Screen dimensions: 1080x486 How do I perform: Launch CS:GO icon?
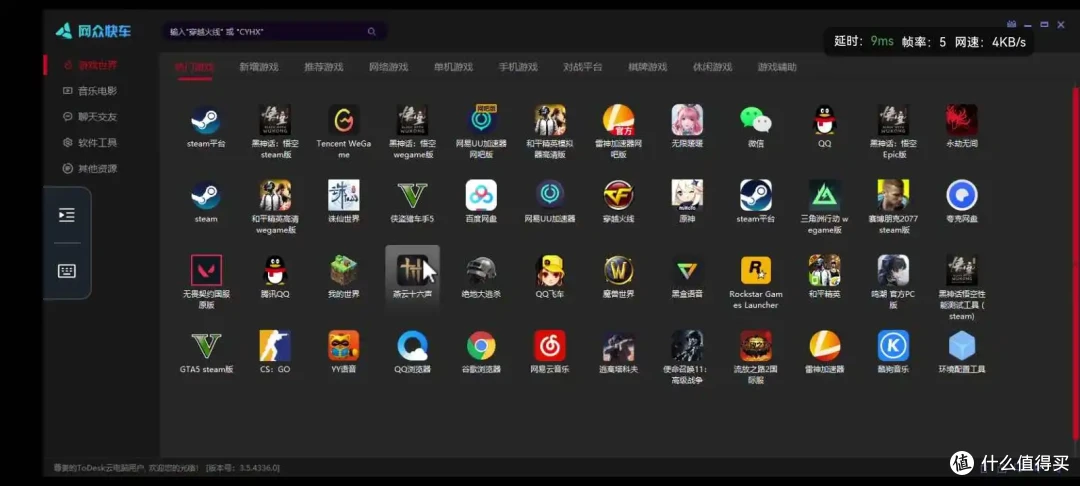pyautogui.click(x=275, y=346)
